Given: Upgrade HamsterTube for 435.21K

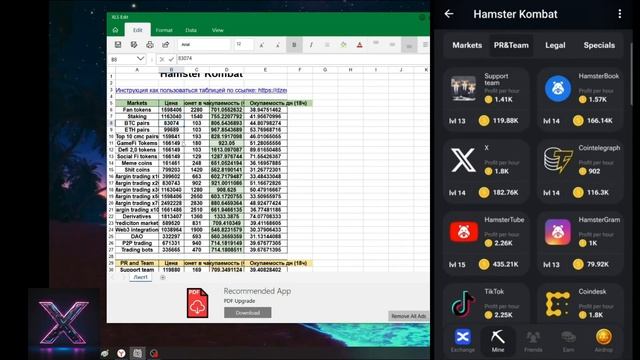Looking at the screenshot, I should (x=498, y=264).
